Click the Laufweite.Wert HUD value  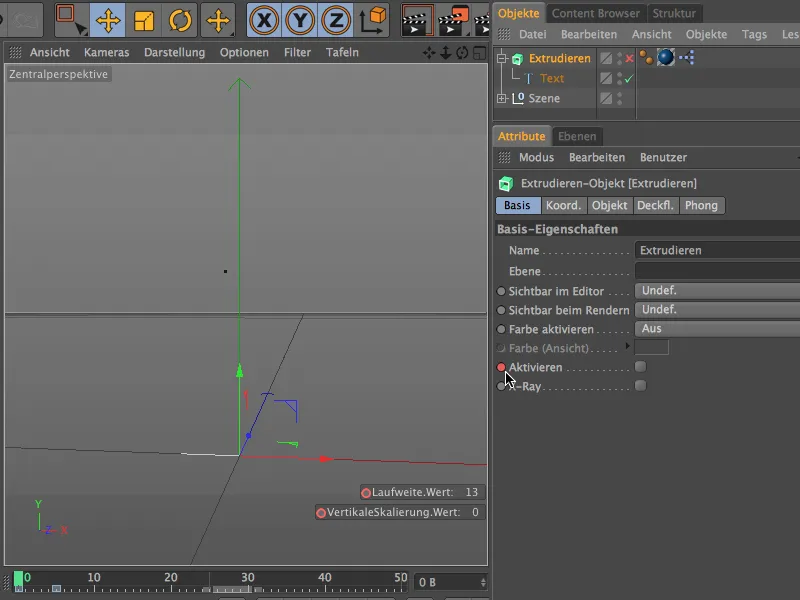[x=471, y=492]
